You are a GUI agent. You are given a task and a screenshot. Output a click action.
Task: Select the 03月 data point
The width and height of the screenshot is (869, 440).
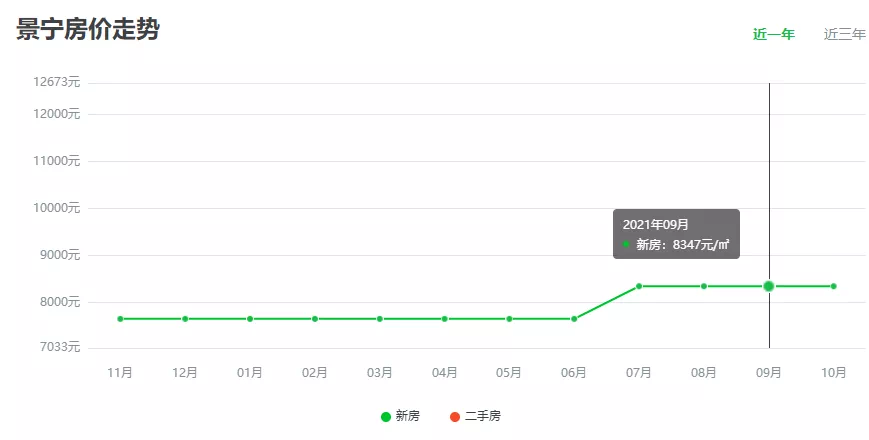tap(380, 319)
